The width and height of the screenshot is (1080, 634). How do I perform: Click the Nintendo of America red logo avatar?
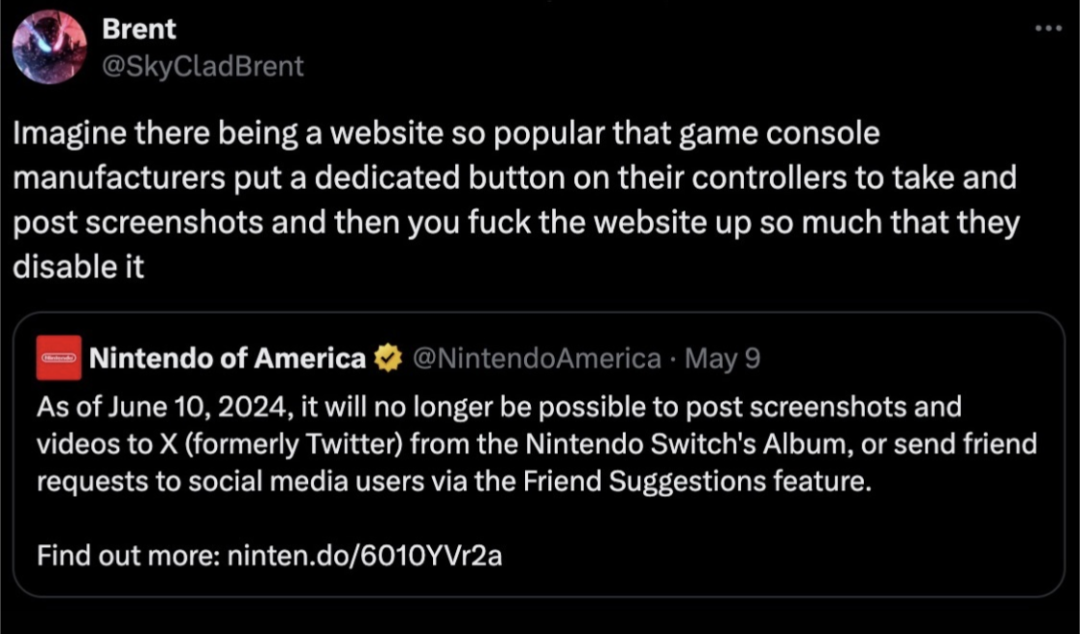click(58, 358)
